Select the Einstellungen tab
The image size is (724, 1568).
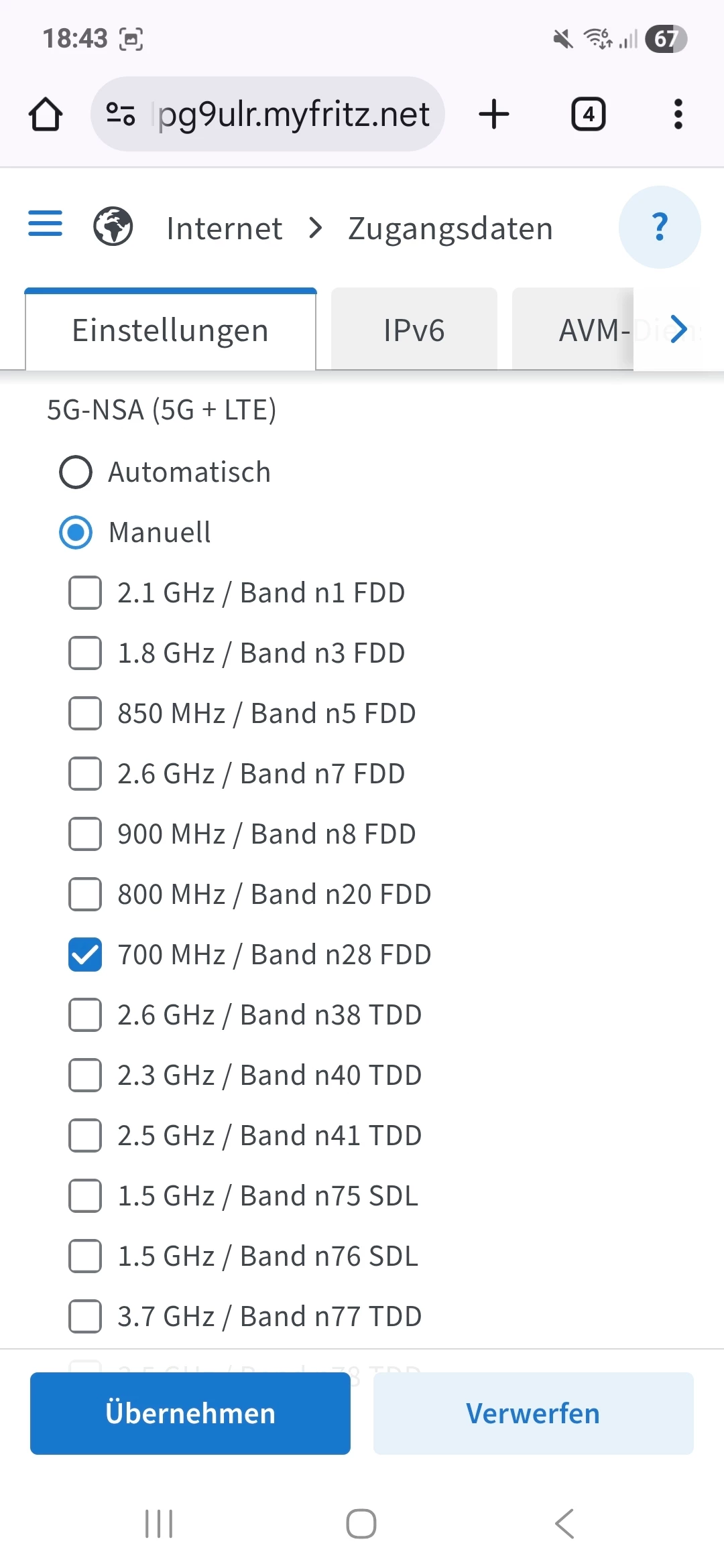click(170, 330)
